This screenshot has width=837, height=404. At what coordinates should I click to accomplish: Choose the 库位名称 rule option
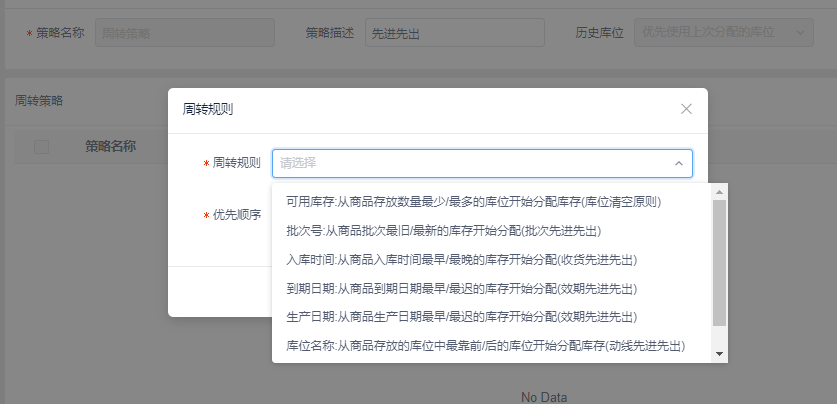point(493,346)
